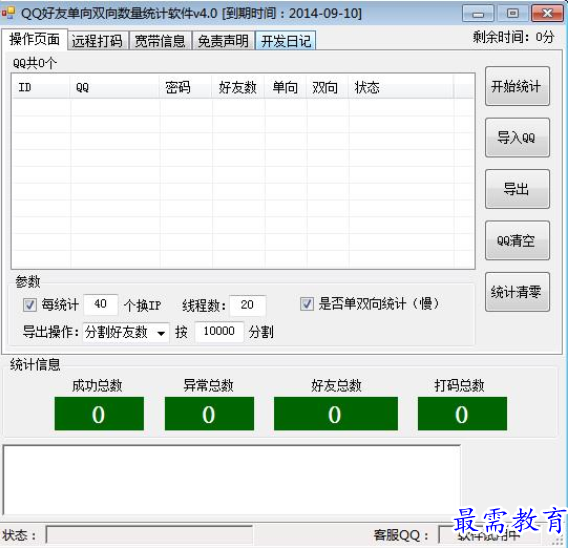Click the 单向 column header
Image resolution: width=575 pixels, height=552 pixels.
[x=286, y=88]
